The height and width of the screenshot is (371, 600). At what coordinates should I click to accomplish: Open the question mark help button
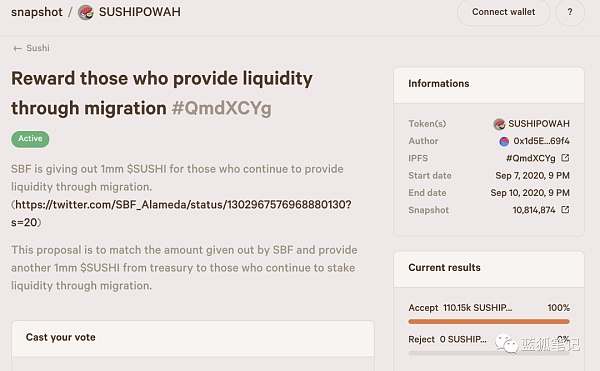click(570, 12)
